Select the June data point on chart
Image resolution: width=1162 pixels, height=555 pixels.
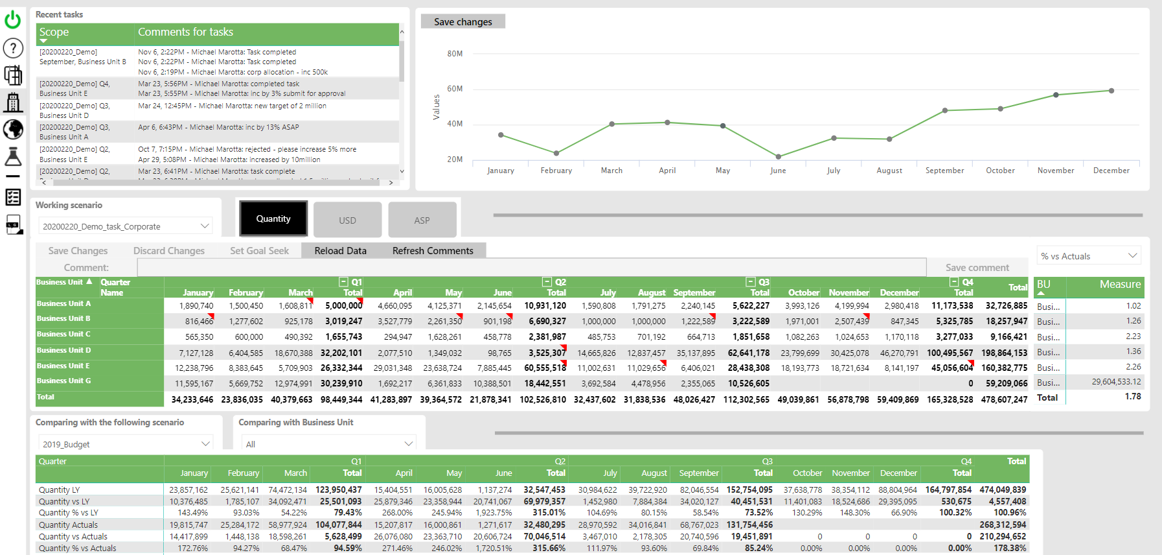pos(778,157)
